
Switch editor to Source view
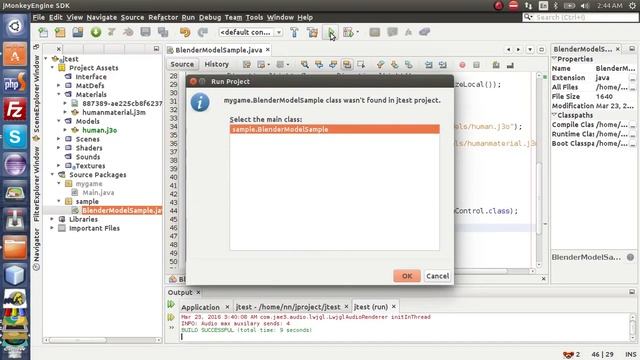point(182,64)
